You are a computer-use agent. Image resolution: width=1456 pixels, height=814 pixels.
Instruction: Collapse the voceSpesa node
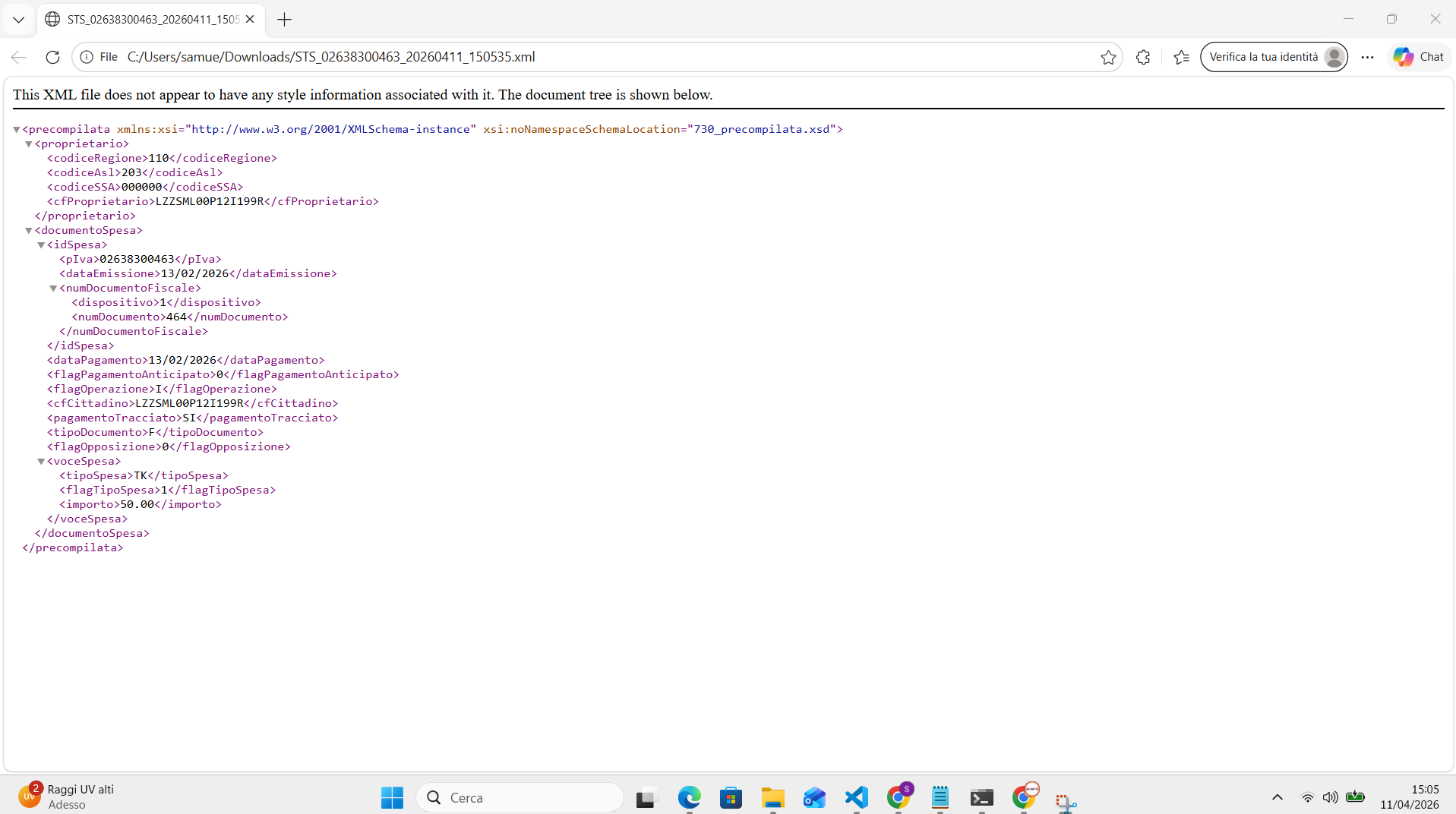coord(41,462)
